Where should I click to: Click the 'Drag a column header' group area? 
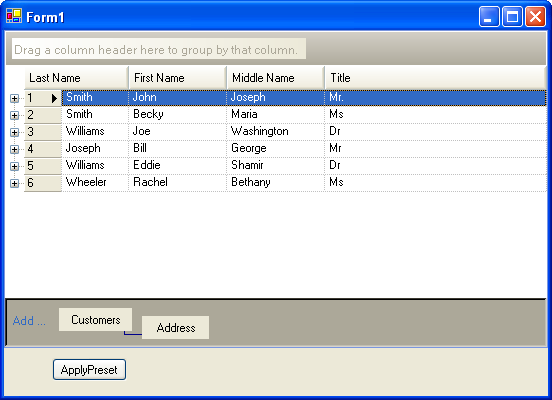coord(159,49)
